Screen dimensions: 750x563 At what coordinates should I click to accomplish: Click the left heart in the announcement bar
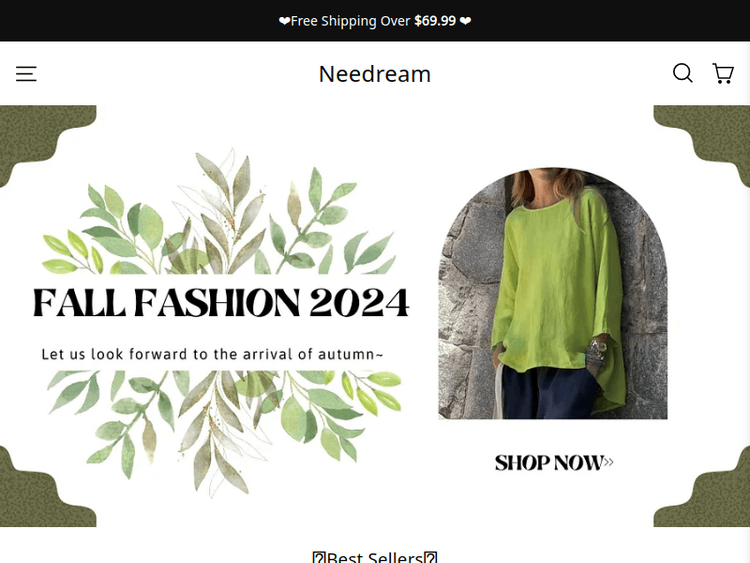284,21
